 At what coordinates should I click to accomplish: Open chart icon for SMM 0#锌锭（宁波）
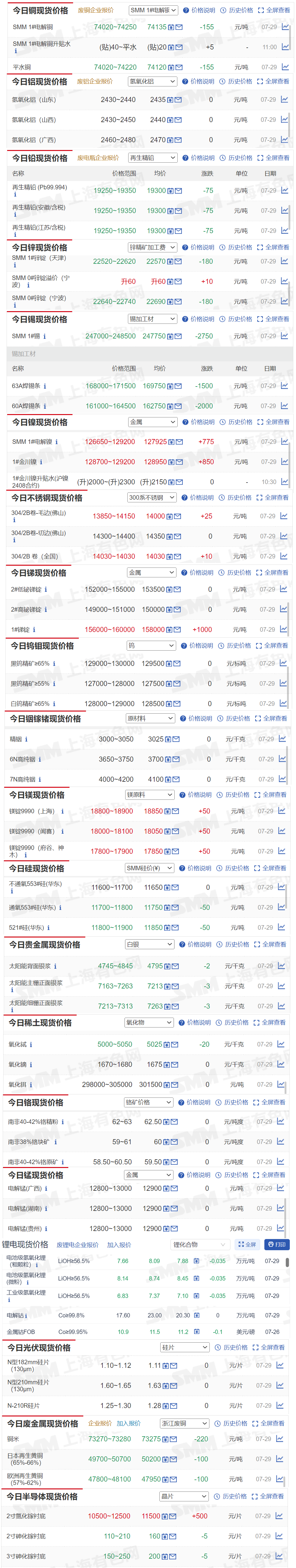click(x=284, y=301)
